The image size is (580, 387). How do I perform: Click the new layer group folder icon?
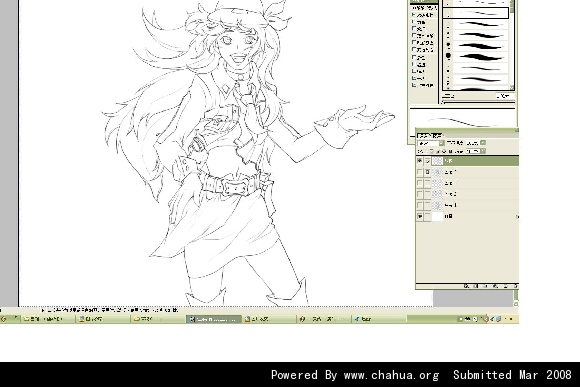point(486,286)
